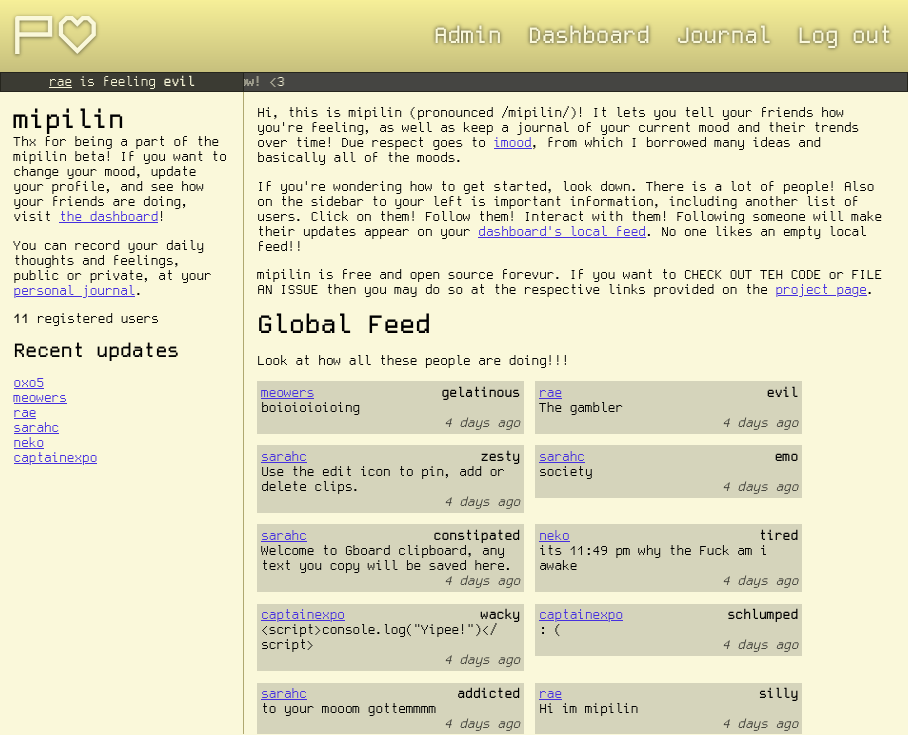Open captainexpo in Recent updates list
This screenshot has width=908, height=735.
[x=55, y=458]
